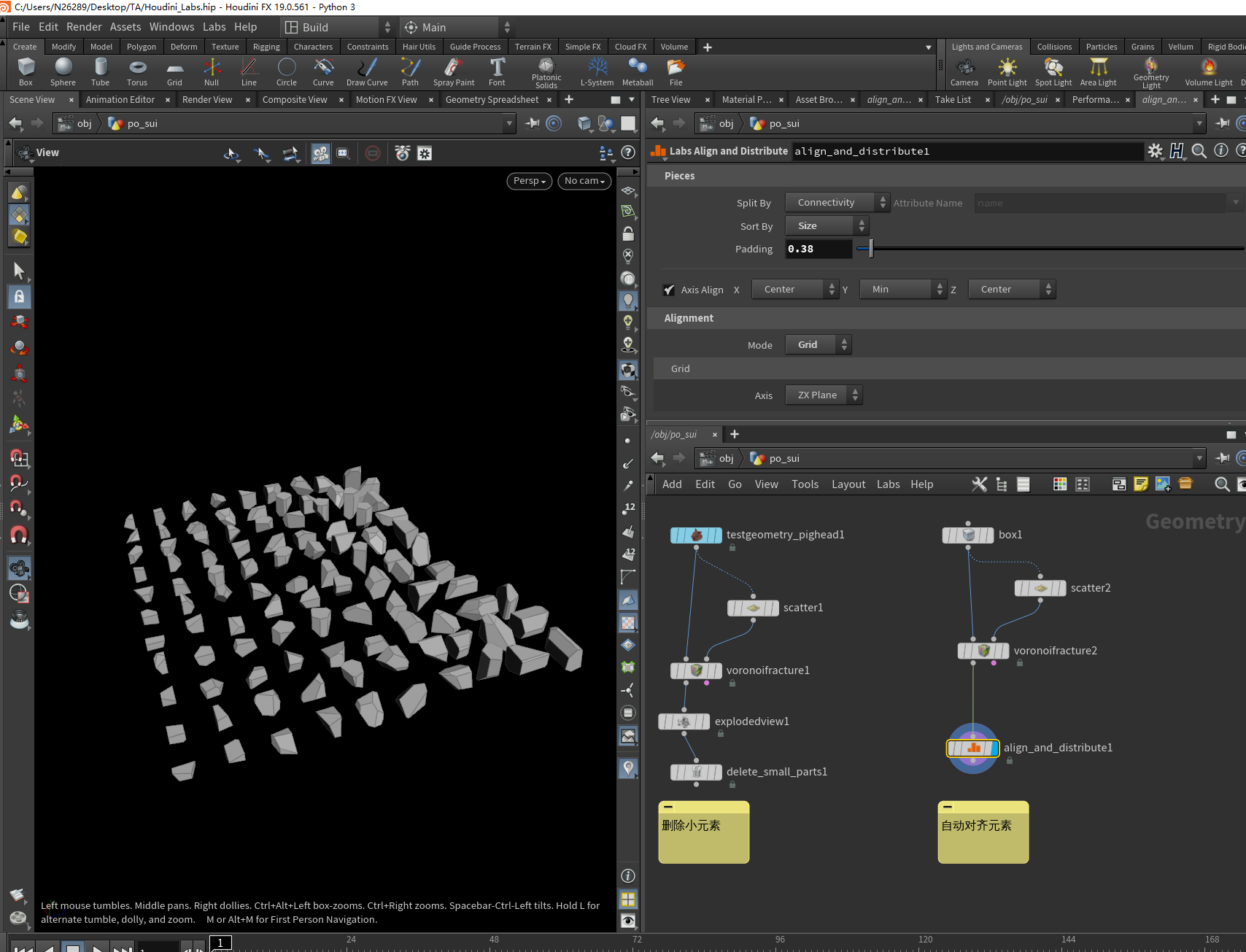The width and height of the screenshot is (1246, 952).
Task: Select the Torus shelf tool
Action: point(137,68)
